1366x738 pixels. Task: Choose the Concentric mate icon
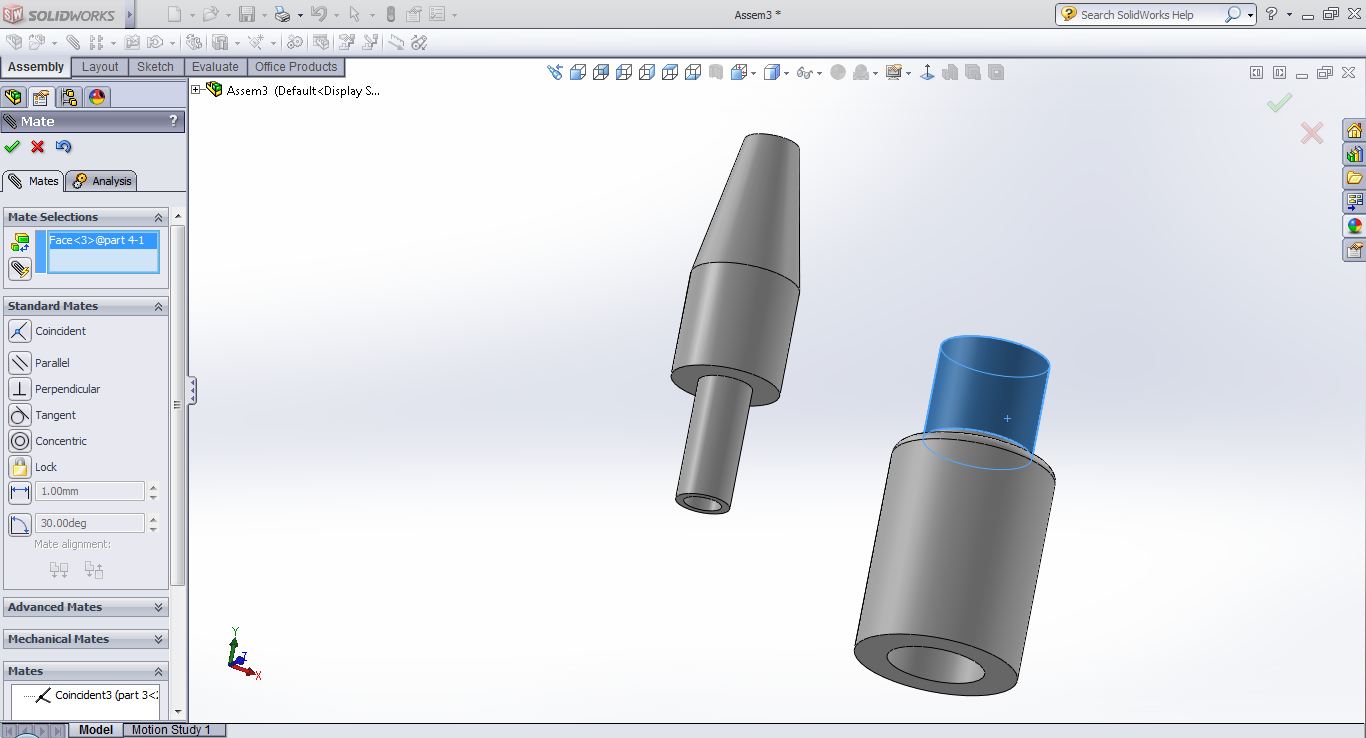[20, 441]
